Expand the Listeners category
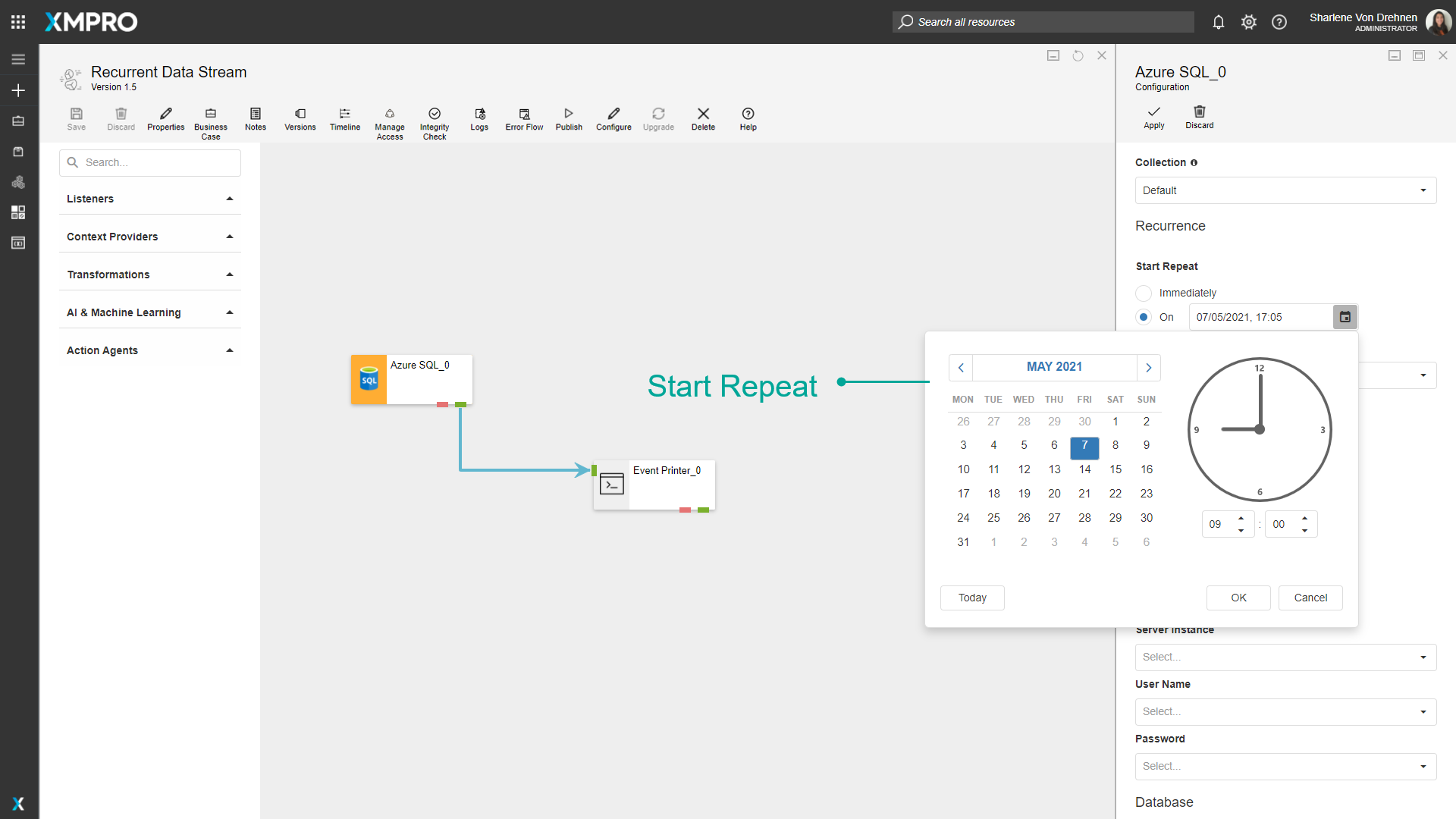This screenshot has height=819, width=1456. point(150,199)
